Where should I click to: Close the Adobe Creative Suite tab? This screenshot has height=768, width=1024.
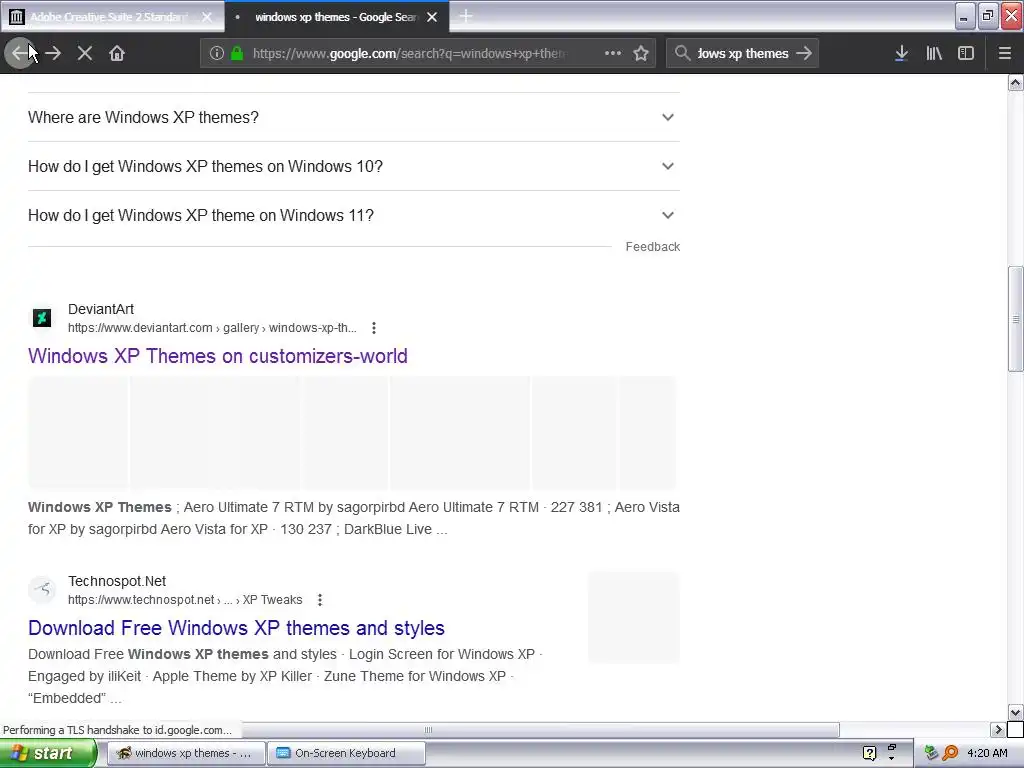[207, 17]
